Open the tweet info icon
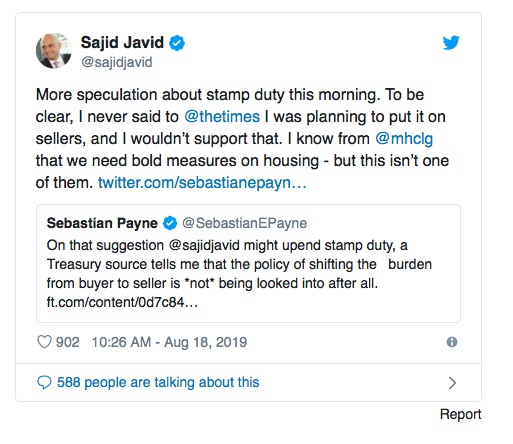 [452, 342]
